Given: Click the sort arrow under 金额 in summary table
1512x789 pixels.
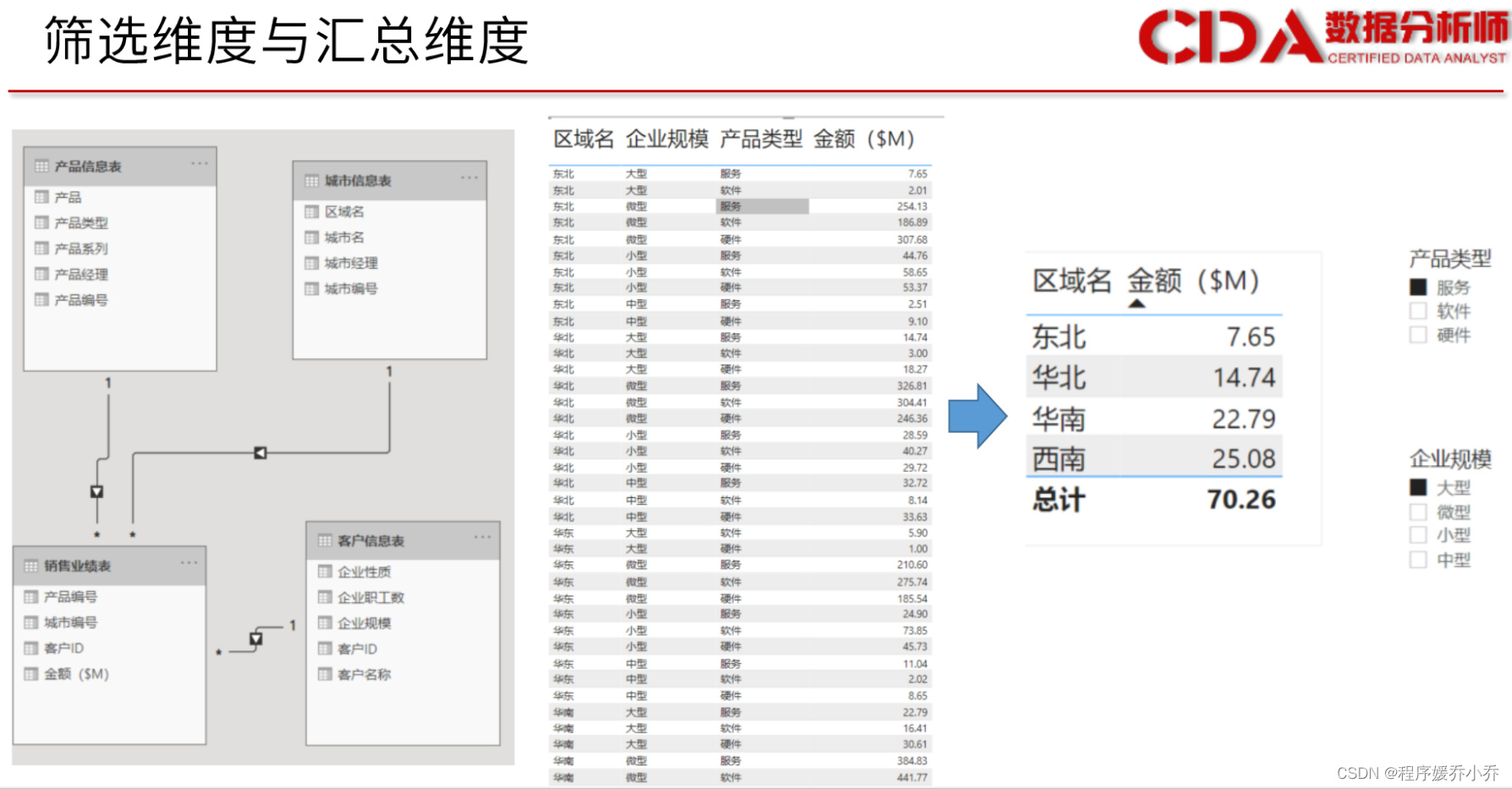Looking at the screenshot, I should pyautogui.click(x=1137, y=303).
